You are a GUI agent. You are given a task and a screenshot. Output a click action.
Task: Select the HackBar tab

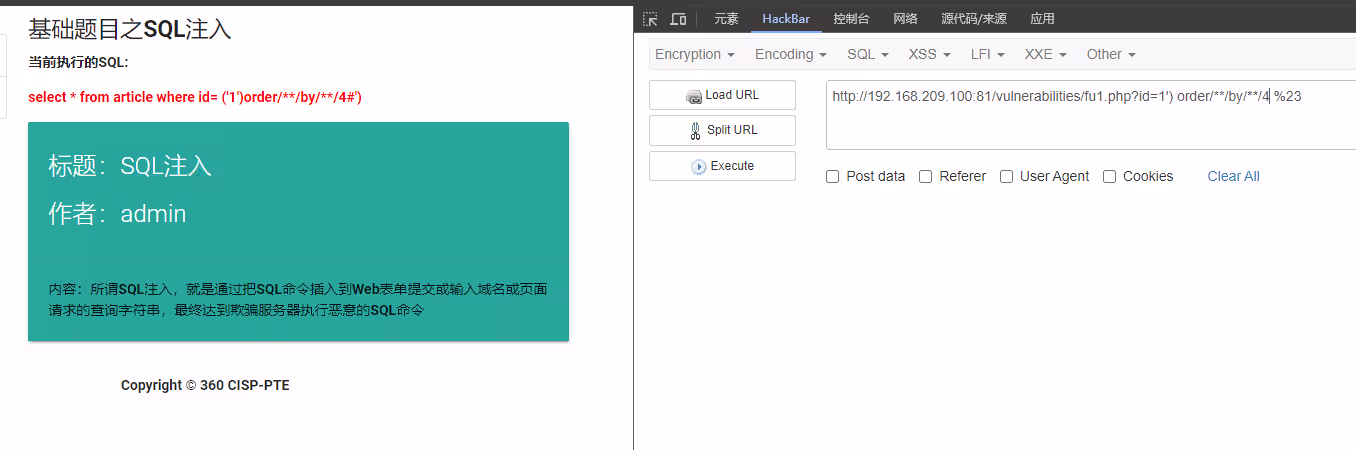(786, 18)
